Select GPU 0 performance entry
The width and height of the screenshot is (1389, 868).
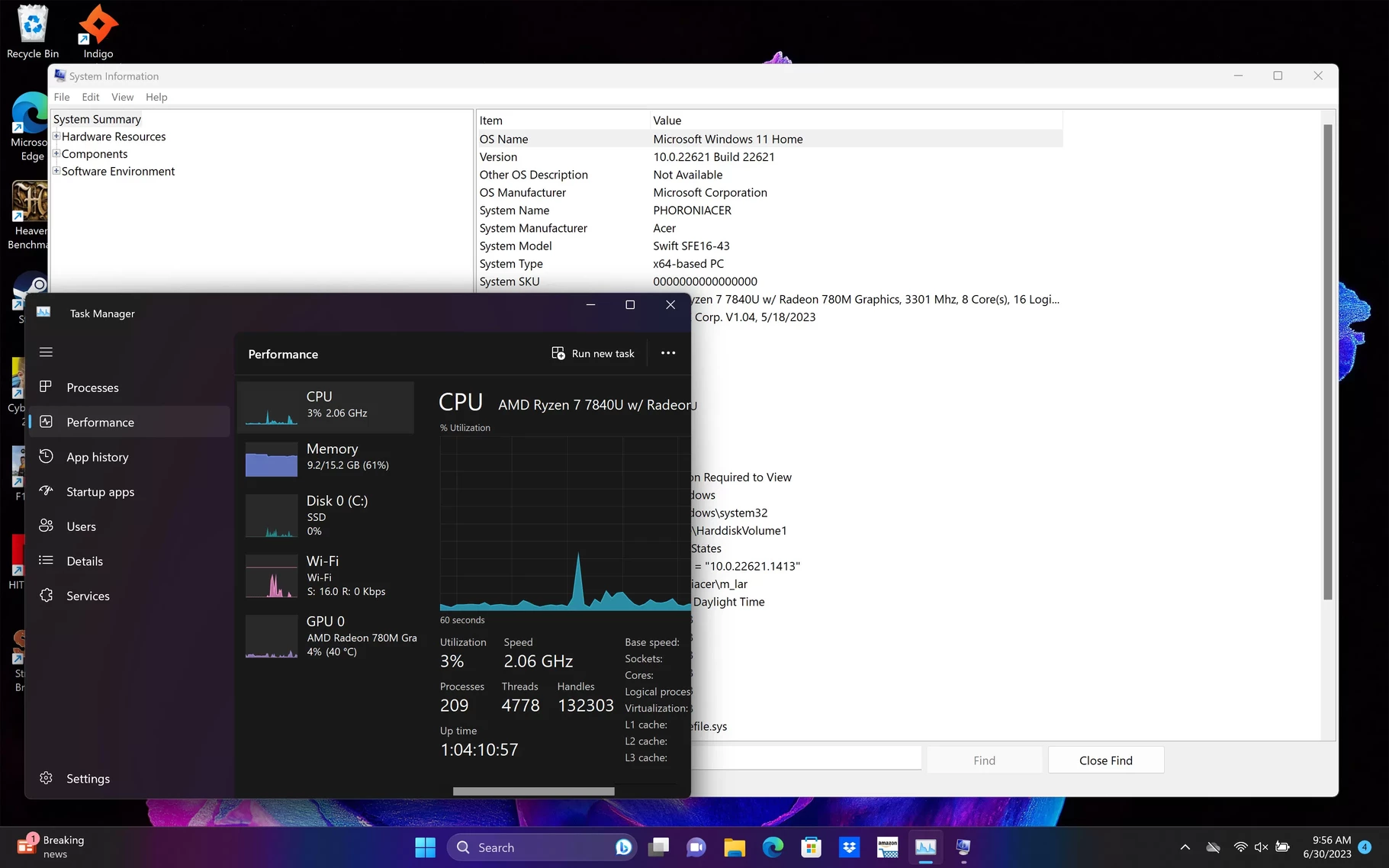pyautogui.click(x=326, y=636)
